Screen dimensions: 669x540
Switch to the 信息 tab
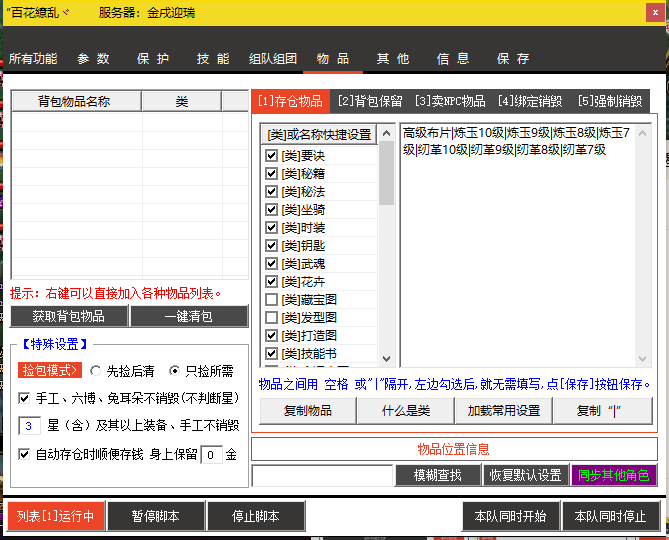click(x=453, y=58)
